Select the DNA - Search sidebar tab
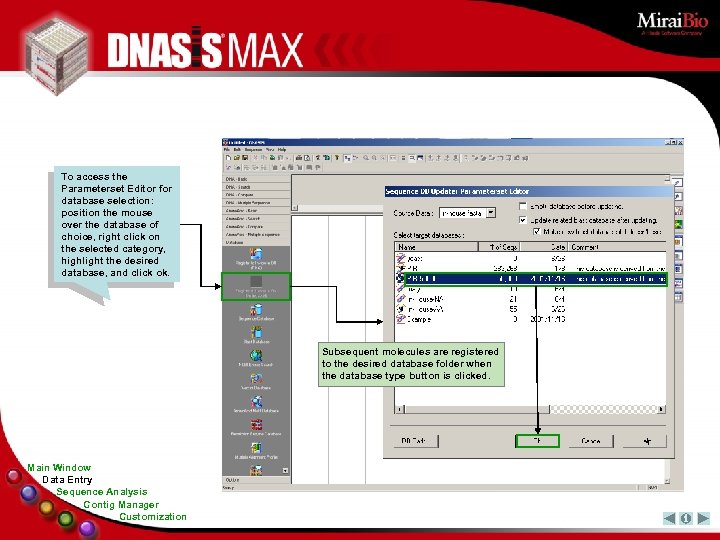Image resolution: width=720 pixels, height=540 pixels. coord(256,187)
